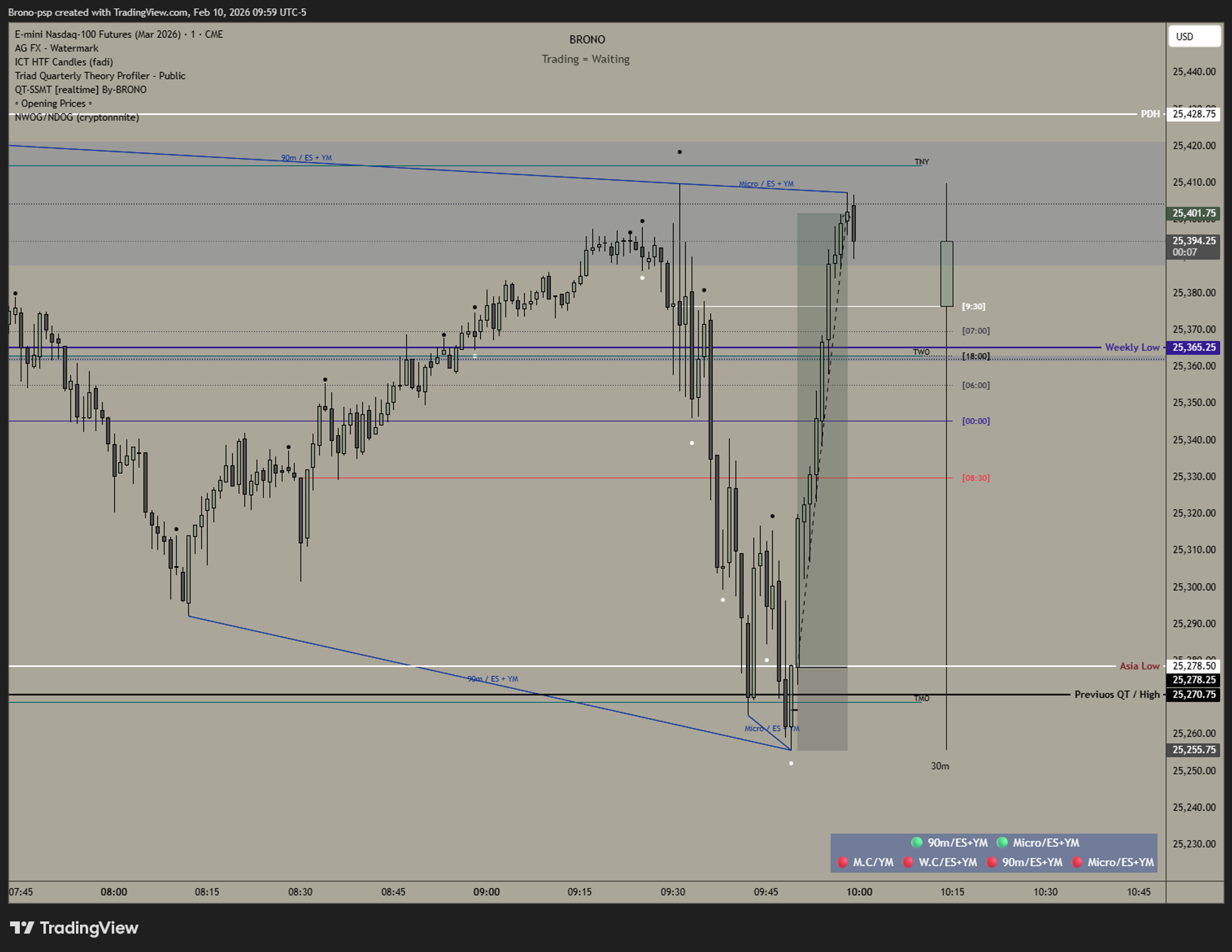
Task: Select Triad Quarterly Theory Profiler indicator label
Action: click(x=100, y=76)
